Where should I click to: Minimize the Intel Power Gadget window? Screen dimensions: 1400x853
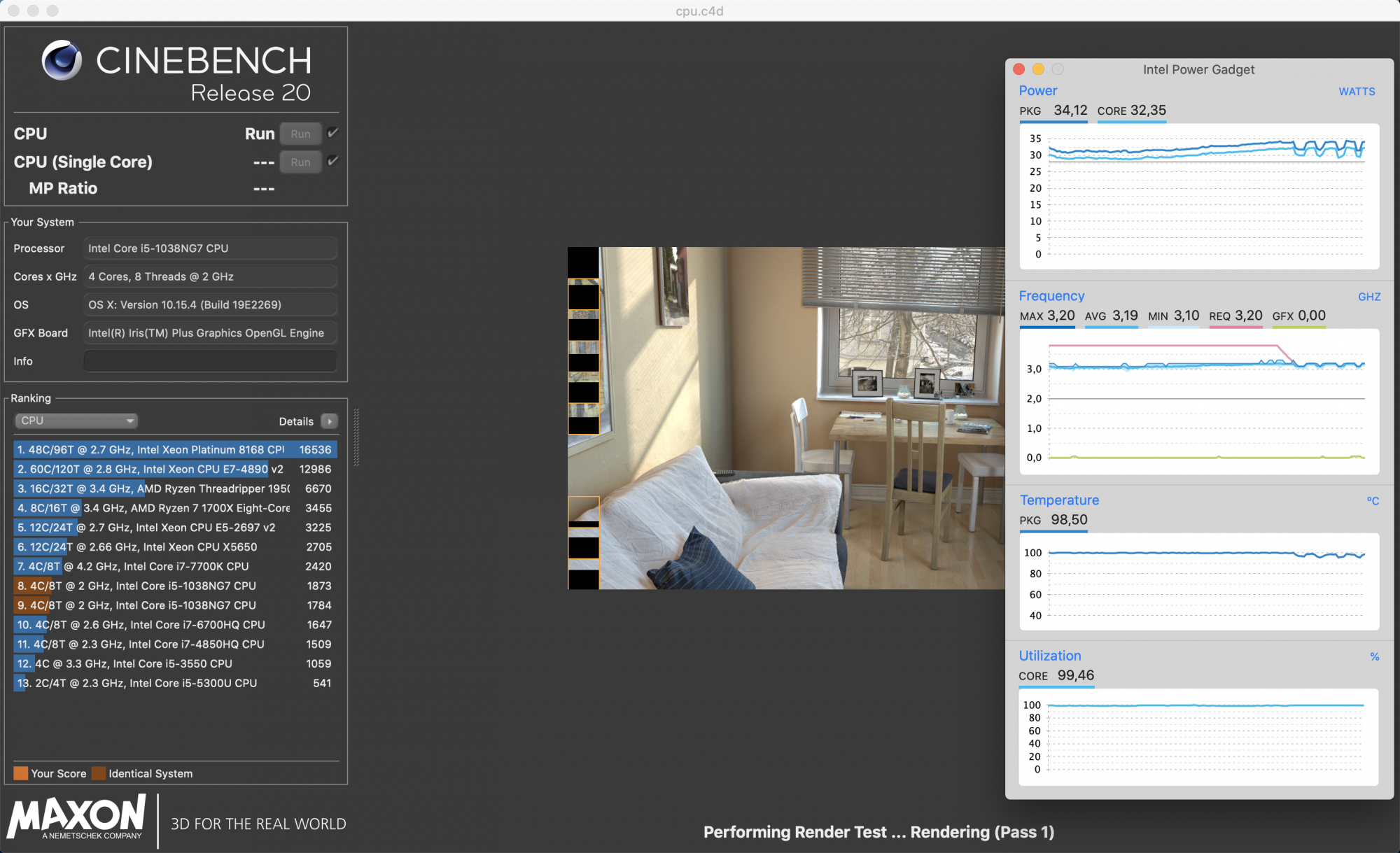point(1038,69)
